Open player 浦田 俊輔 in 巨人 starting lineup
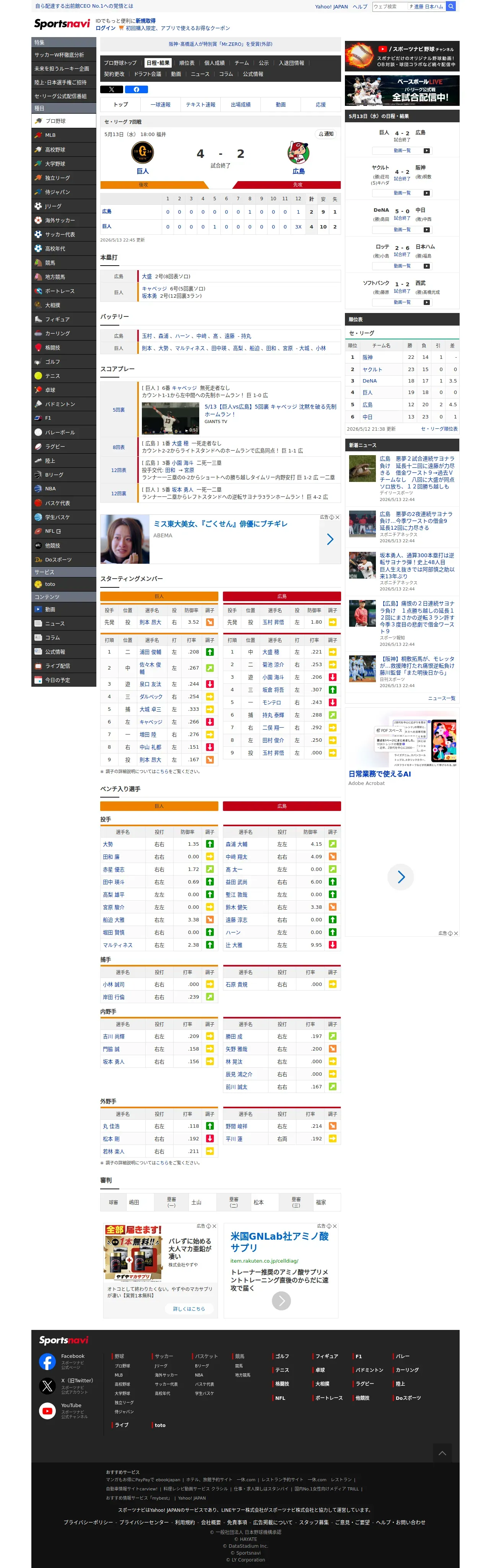The width and height of the screenshot is (491, 1568). pos(150,652)
